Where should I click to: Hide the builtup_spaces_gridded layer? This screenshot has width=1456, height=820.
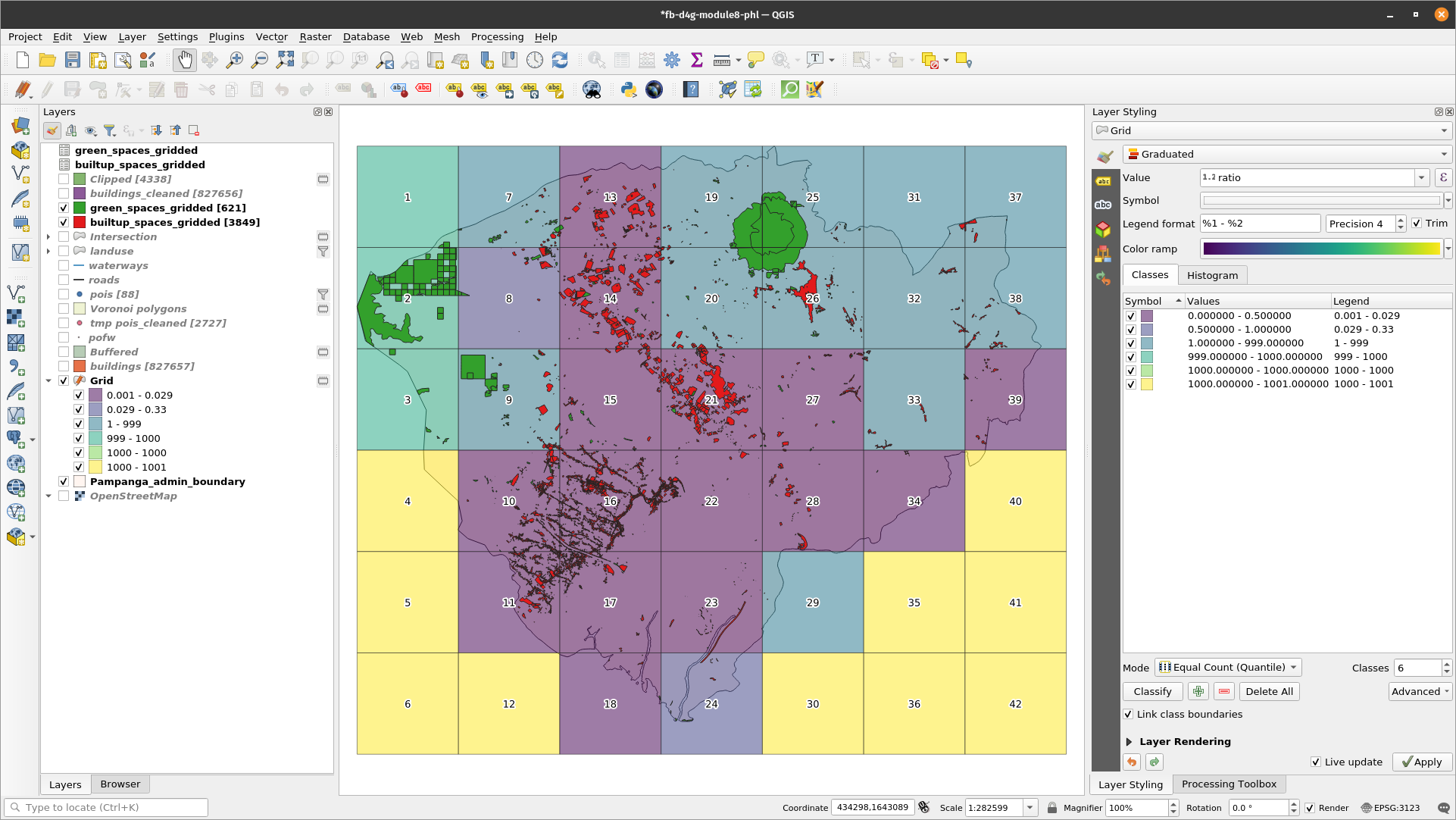[64, 222]
